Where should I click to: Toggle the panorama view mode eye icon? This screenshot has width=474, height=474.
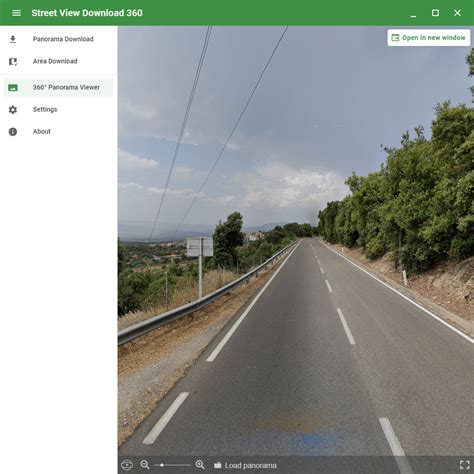click(x=127, y=465)
